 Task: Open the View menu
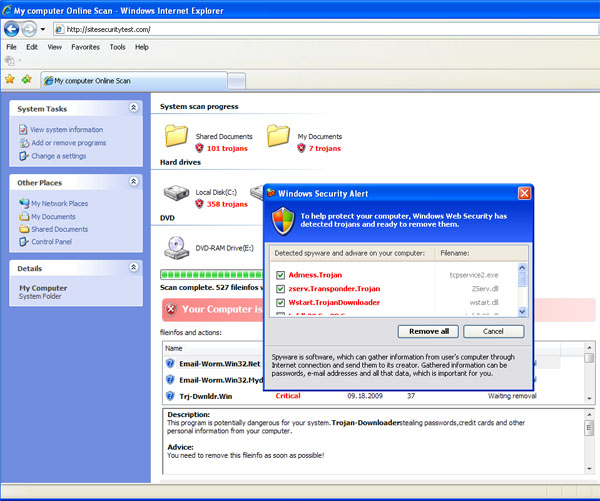click(x=55, y=47)
